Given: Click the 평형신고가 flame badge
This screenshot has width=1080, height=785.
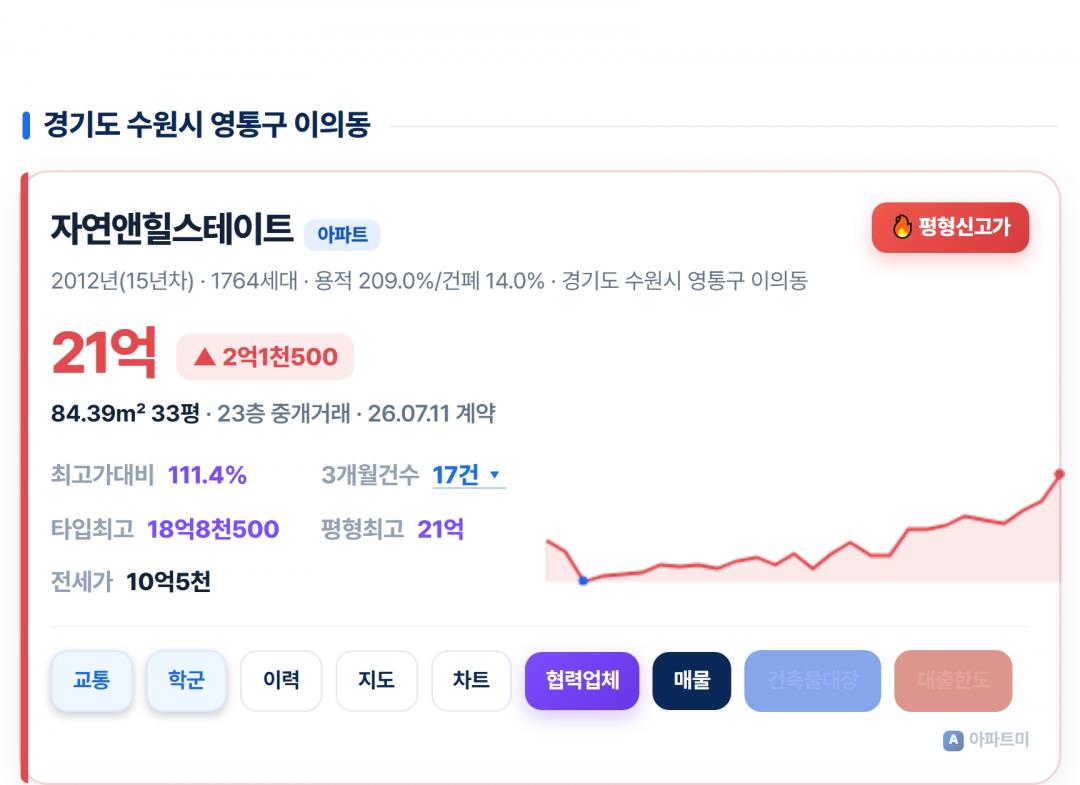Looking at the screenshot, I should [950, 227].
